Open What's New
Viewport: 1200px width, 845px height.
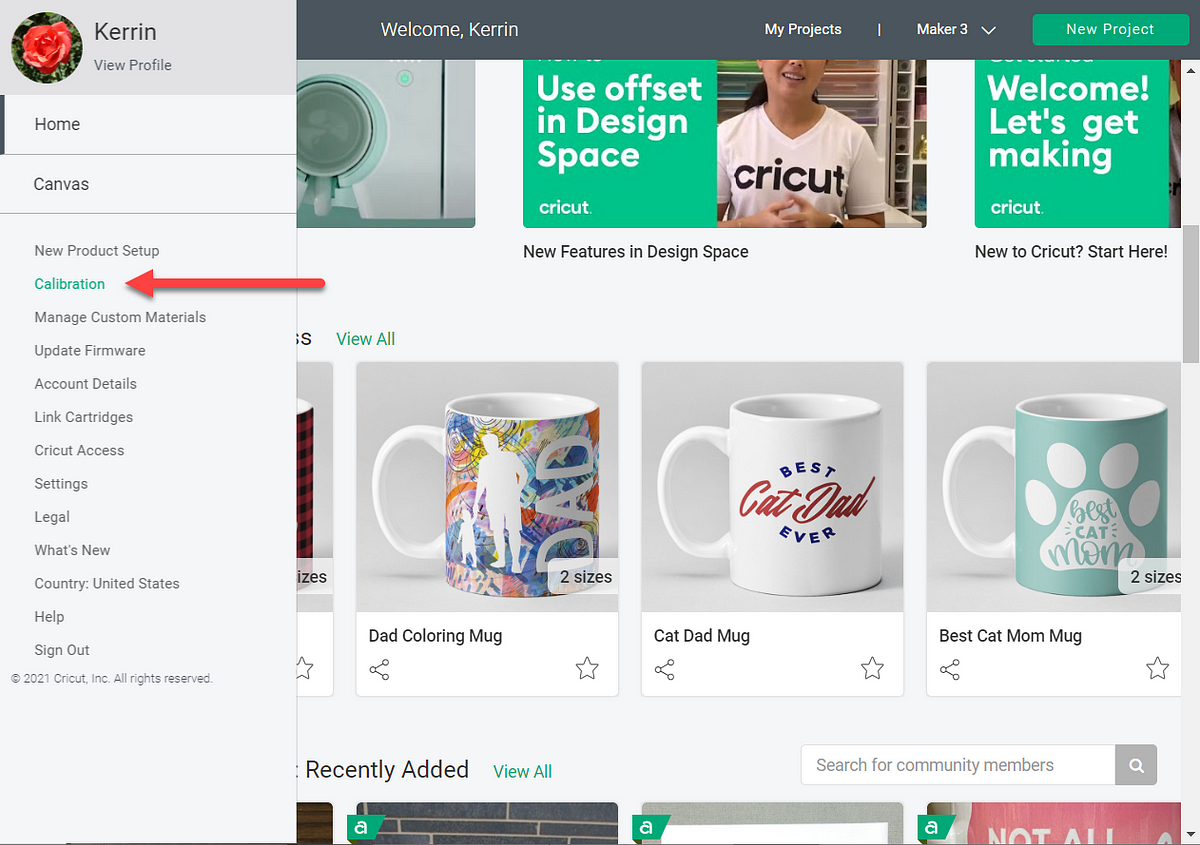(x=72, y=550)
